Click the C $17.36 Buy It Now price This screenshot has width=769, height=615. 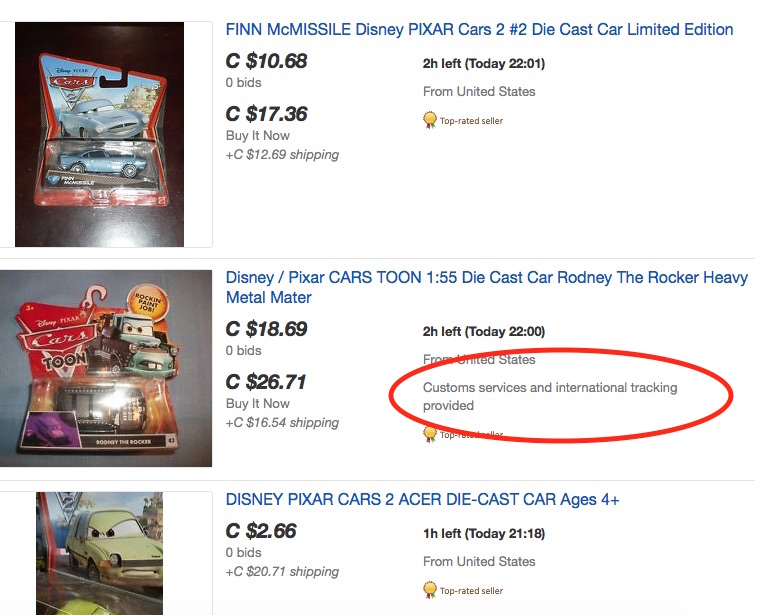[266, 114]
